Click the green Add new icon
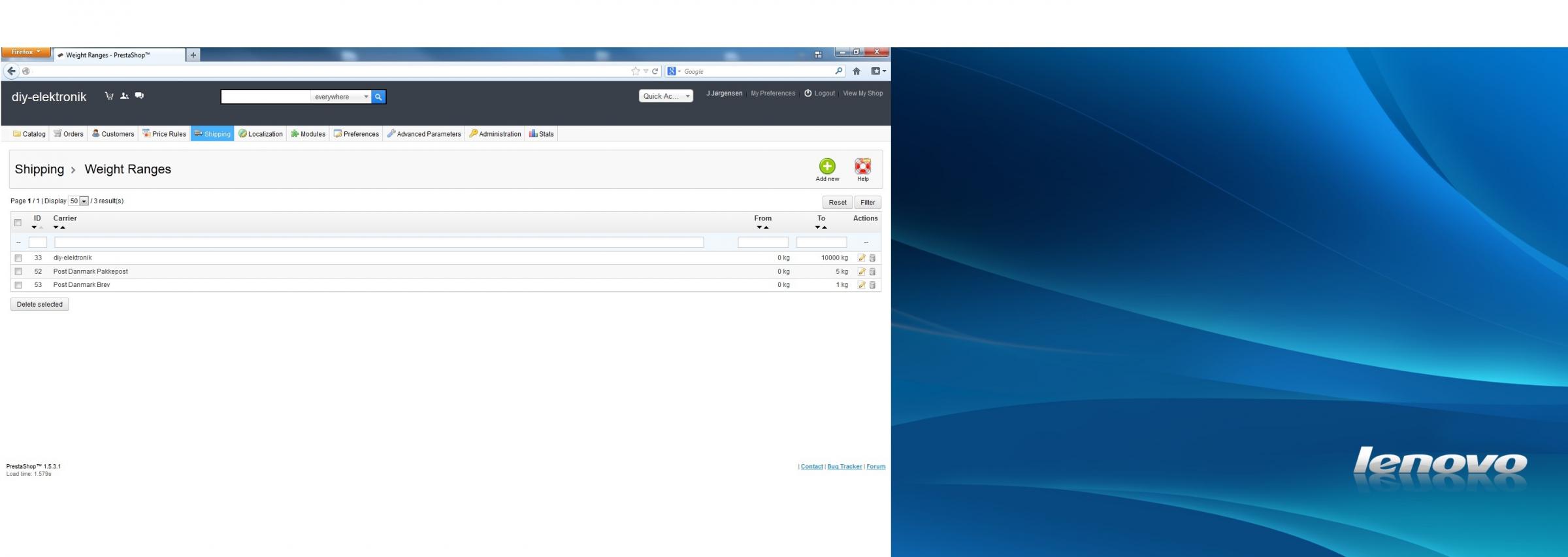 (827, 166)
